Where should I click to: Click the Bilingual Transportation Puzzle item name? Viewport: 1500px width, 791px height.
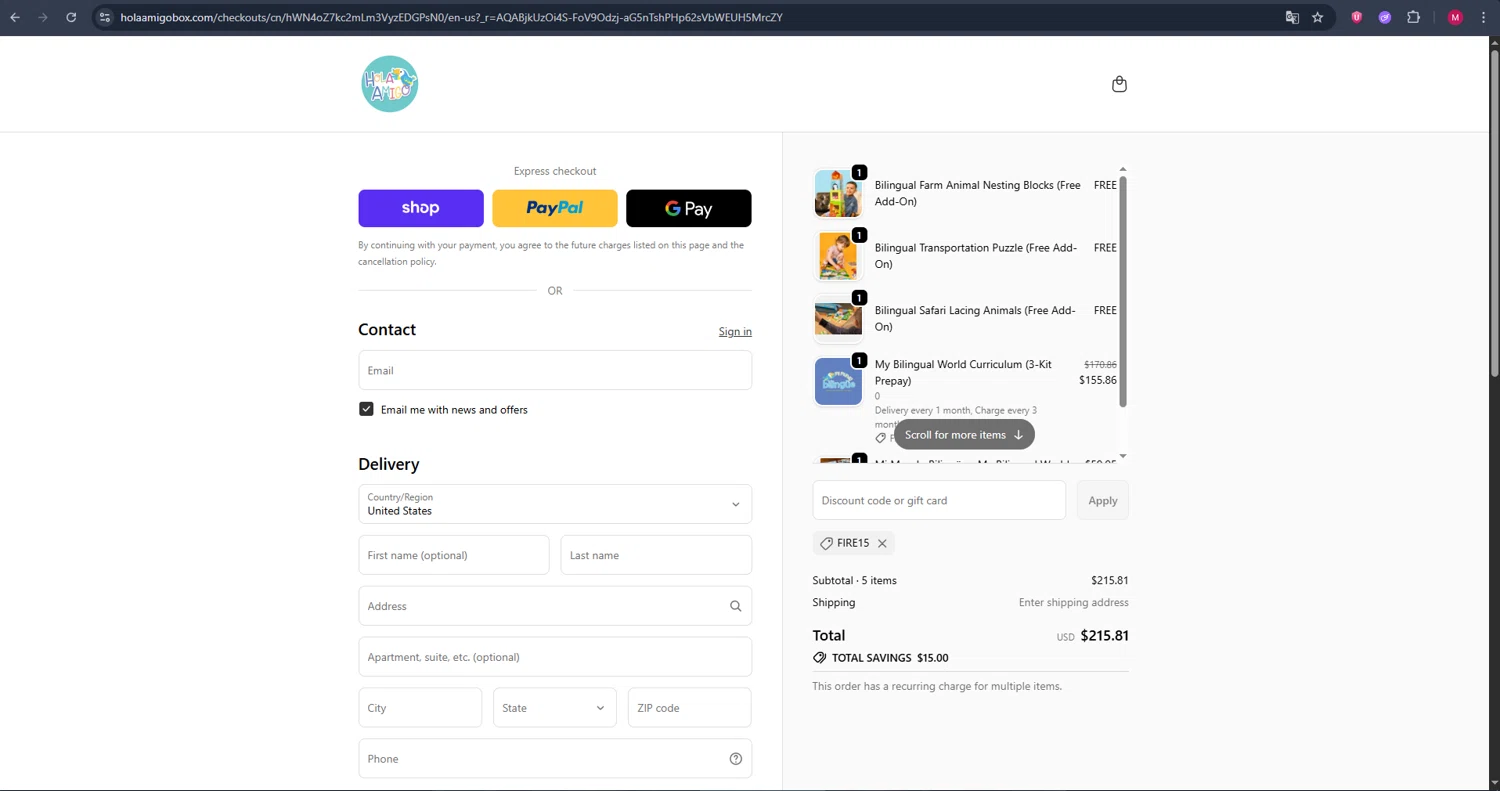(976, 256)
